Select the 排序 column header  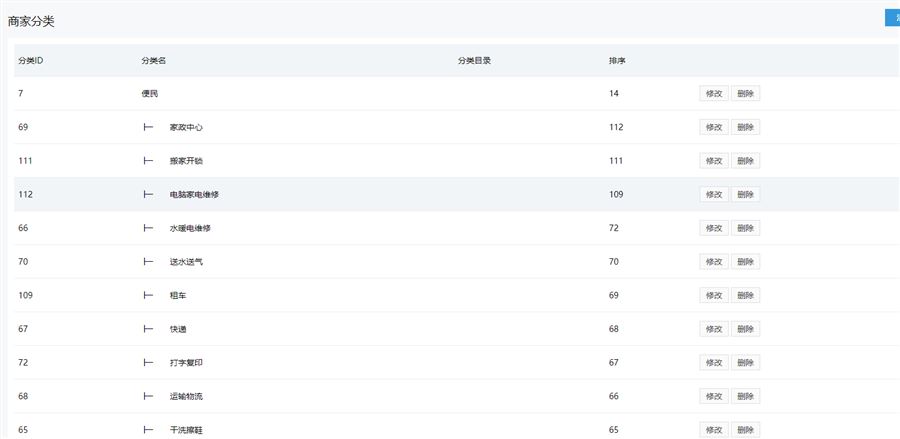point(617,61)
